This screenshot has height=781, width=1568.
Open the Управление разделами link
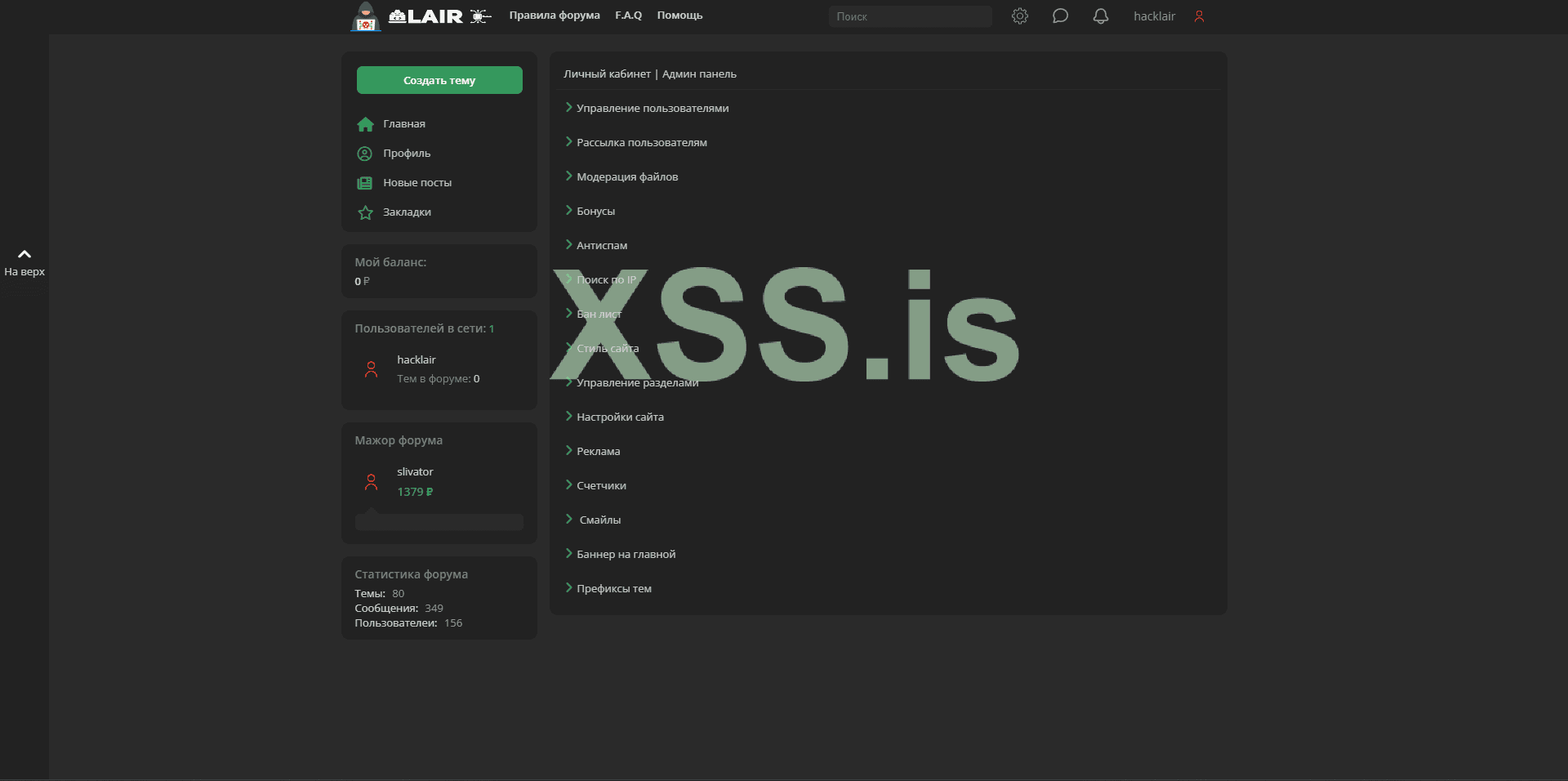[x=638, y=382]
